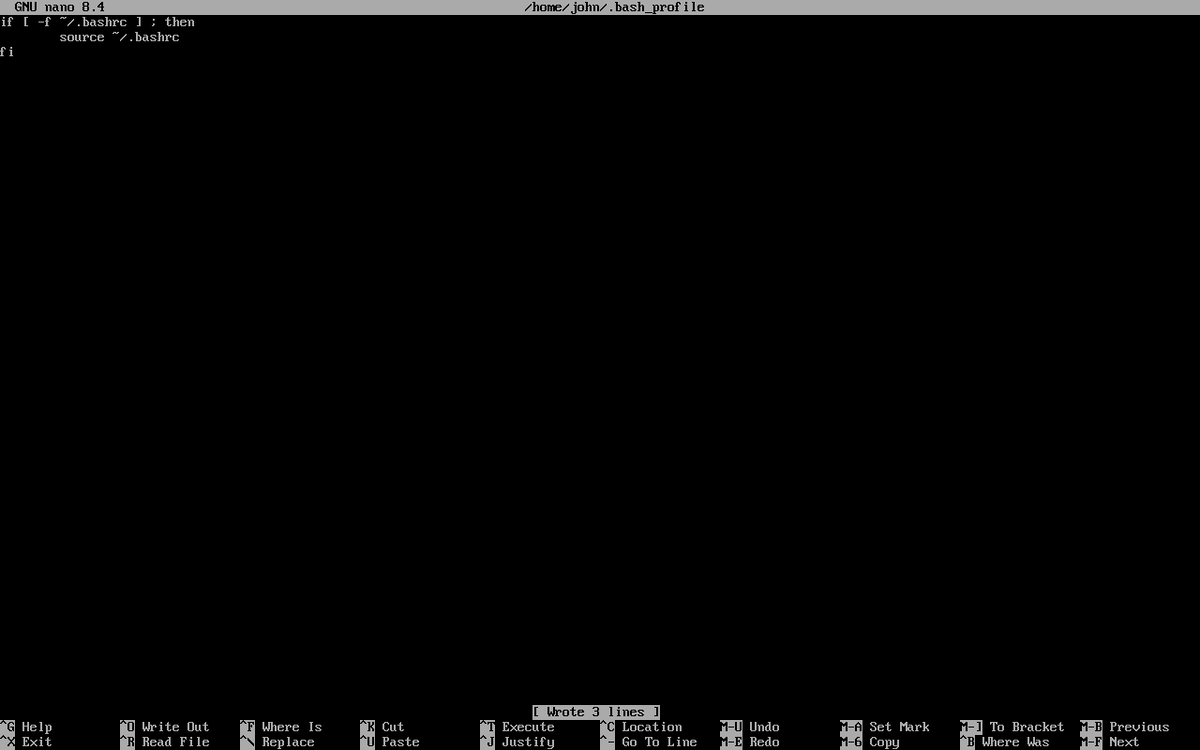Click the /home/john/.bash_profile filename in title bar
This screenshot has width=1200, height=750.
pyautogui.click(x=614, y=7)
